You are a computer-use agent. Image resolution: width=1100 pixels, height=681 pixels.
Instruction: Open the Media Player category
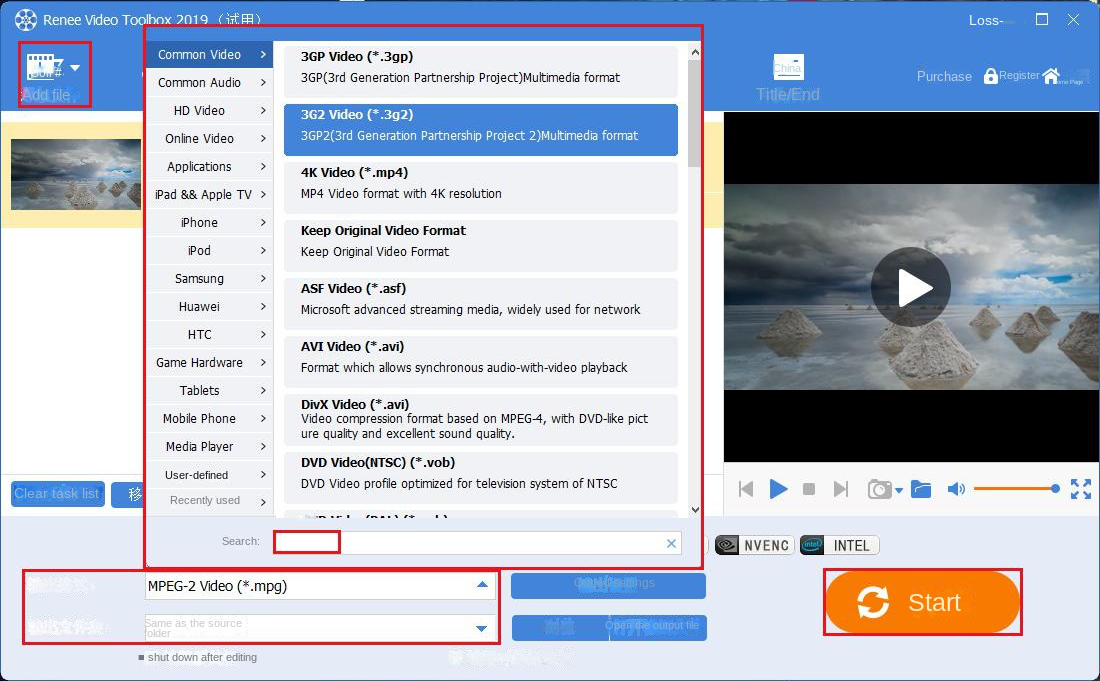point(209,447)
